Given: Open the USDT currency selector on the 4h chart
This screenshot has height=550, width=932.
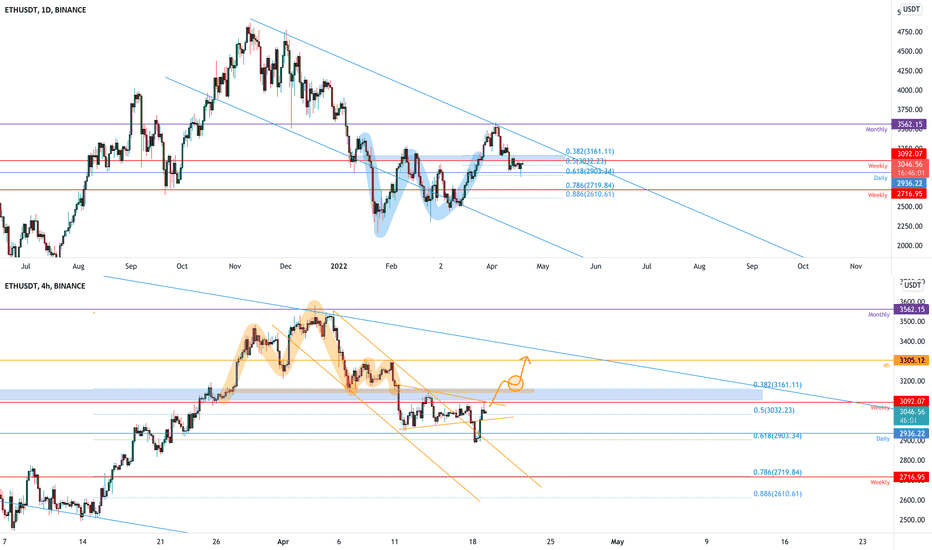Looking at the screenshot, I should click(912, 285).
